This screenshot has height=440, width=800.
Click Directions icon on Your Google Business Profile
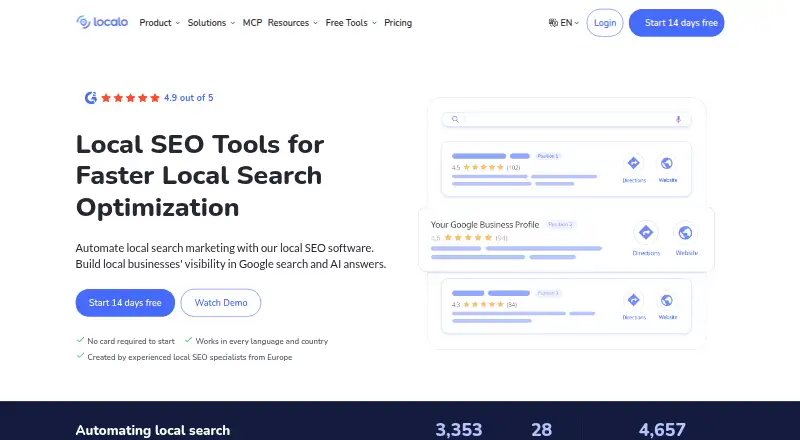(x=646, y=233)
